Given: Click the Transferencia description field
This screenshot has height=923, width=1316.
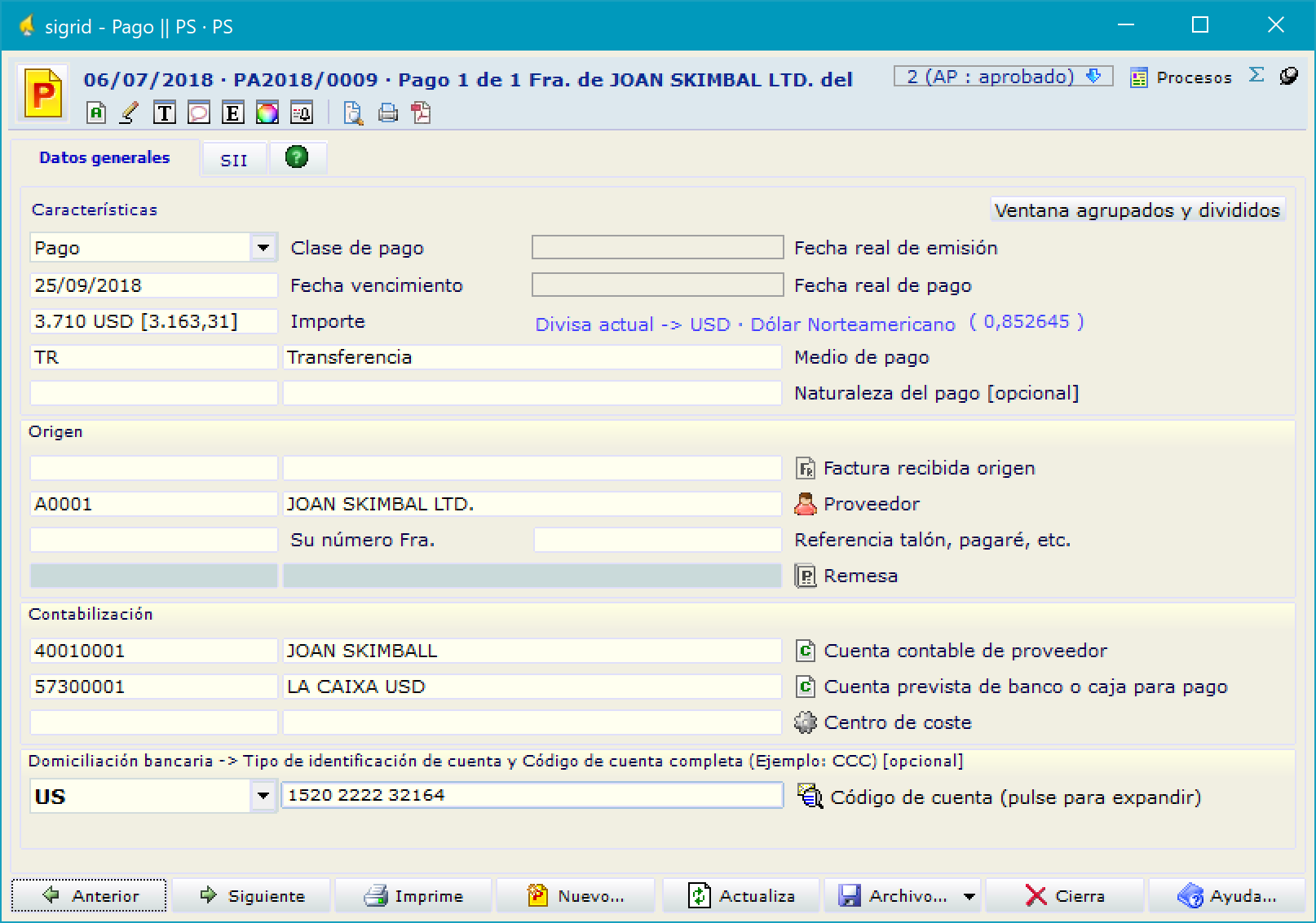Looking at the screenshot, I should click(532, 357).
